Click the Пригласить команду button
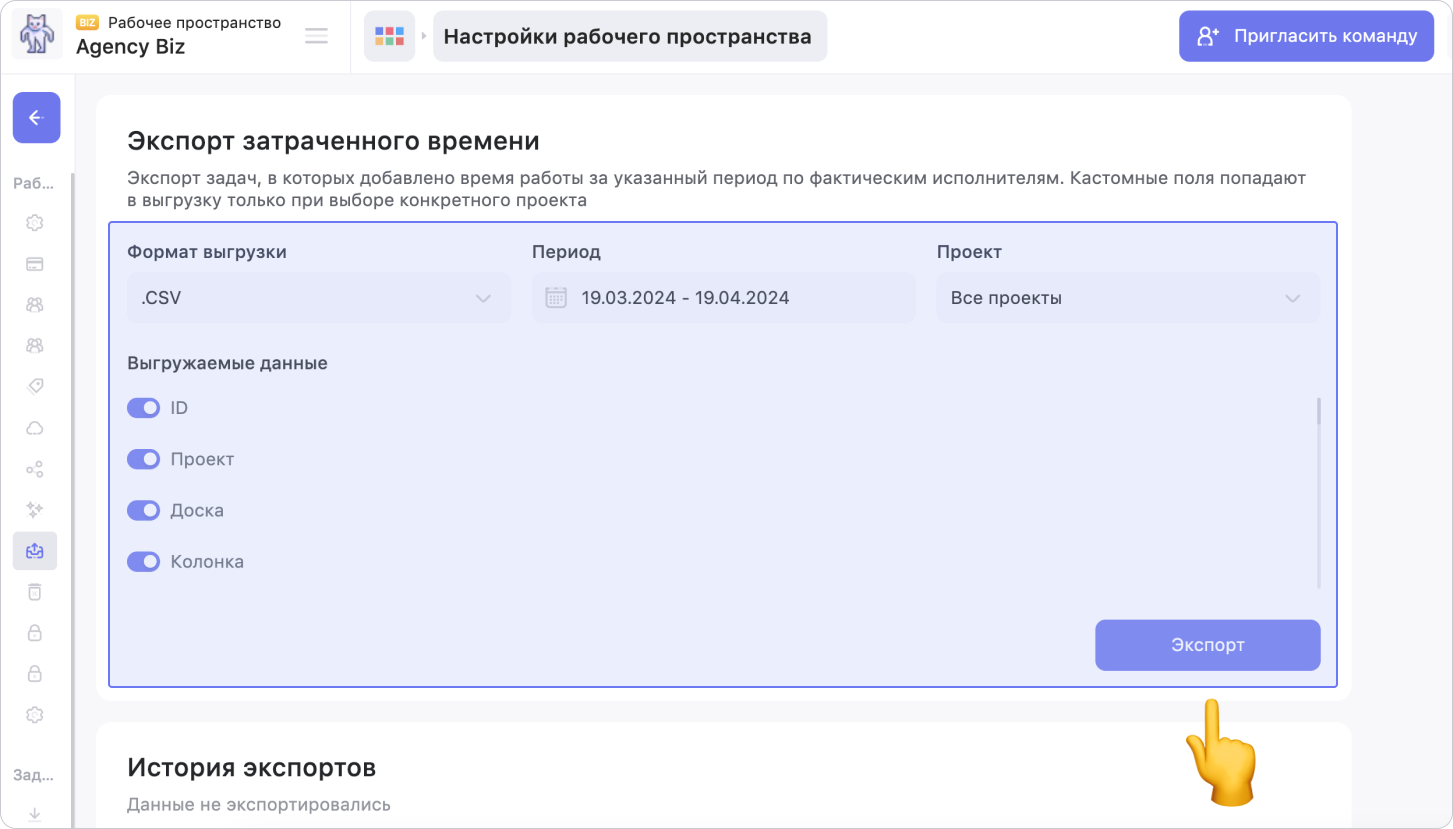 (1307, 37)
